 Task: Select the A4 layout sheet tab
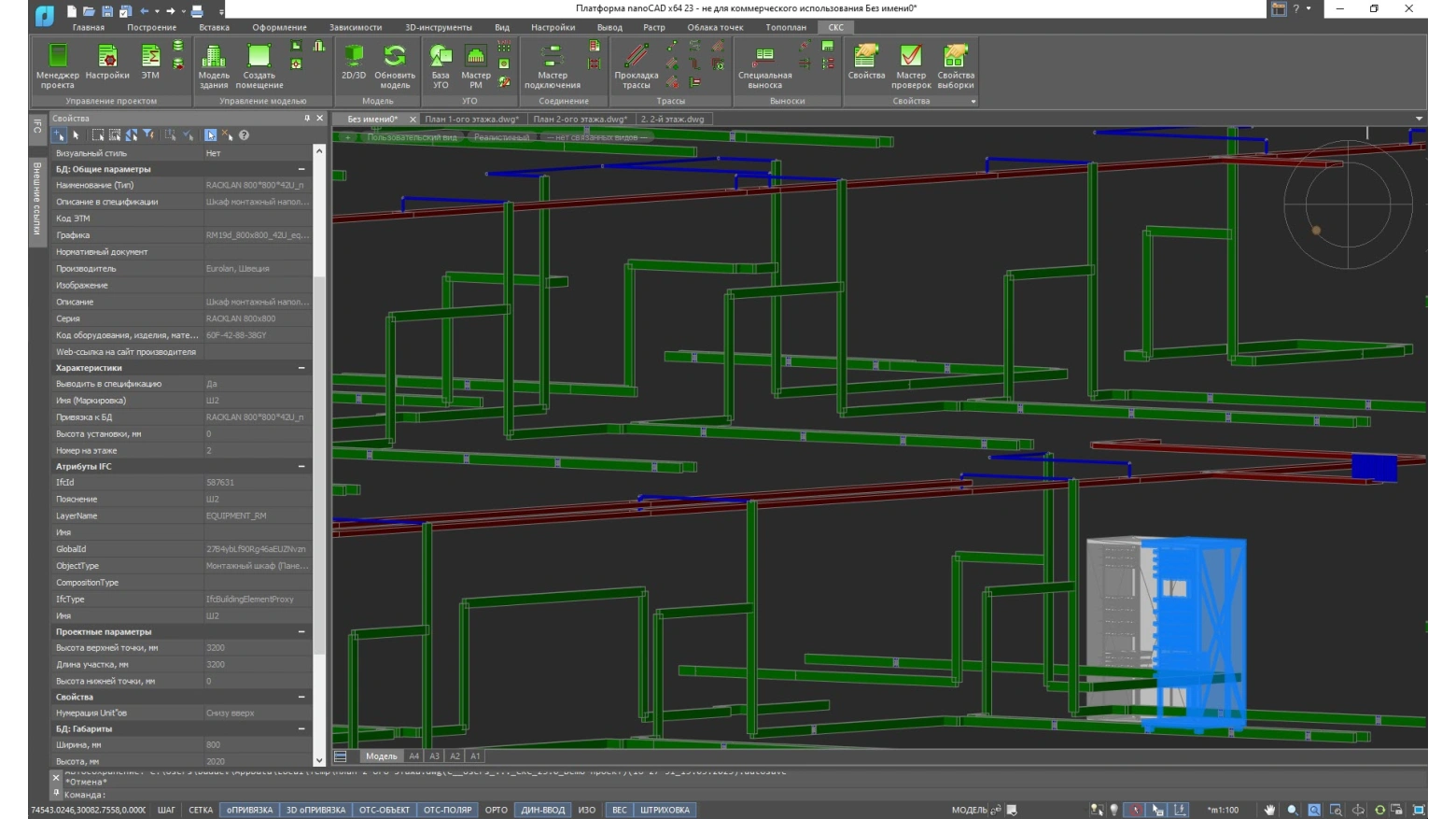pyautogui.click(x=413, y=756)
